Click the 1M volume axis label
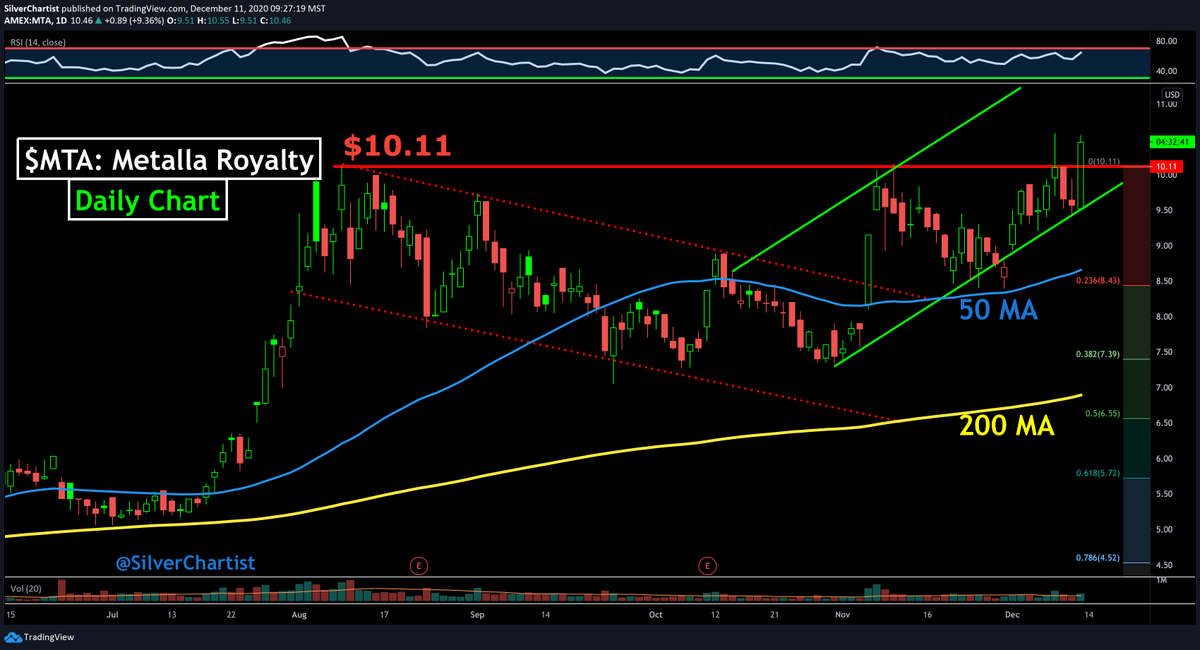 coord(1160,580)
